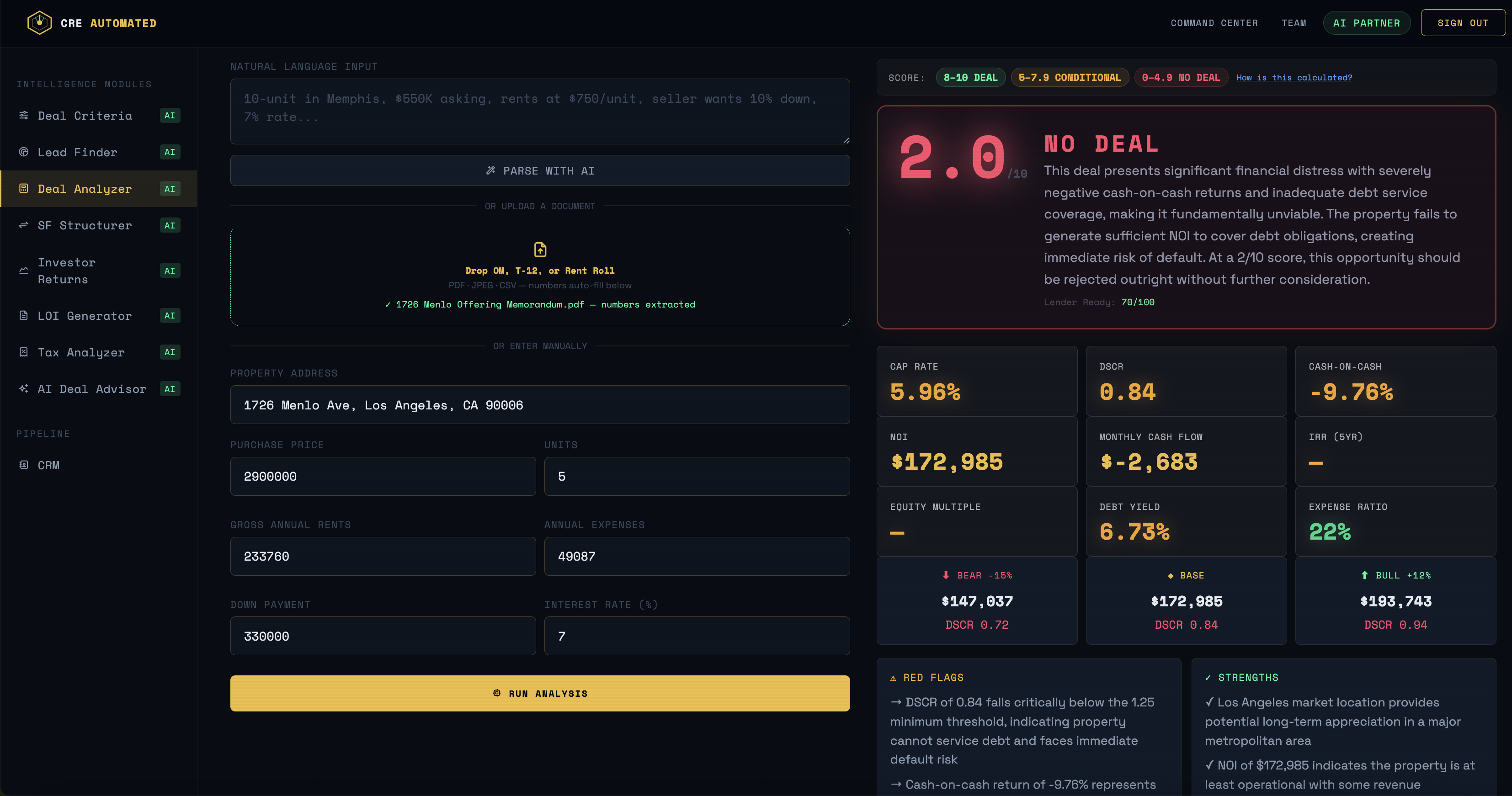Click the Lender Ready 70/100 text

tap(1099, 302)
